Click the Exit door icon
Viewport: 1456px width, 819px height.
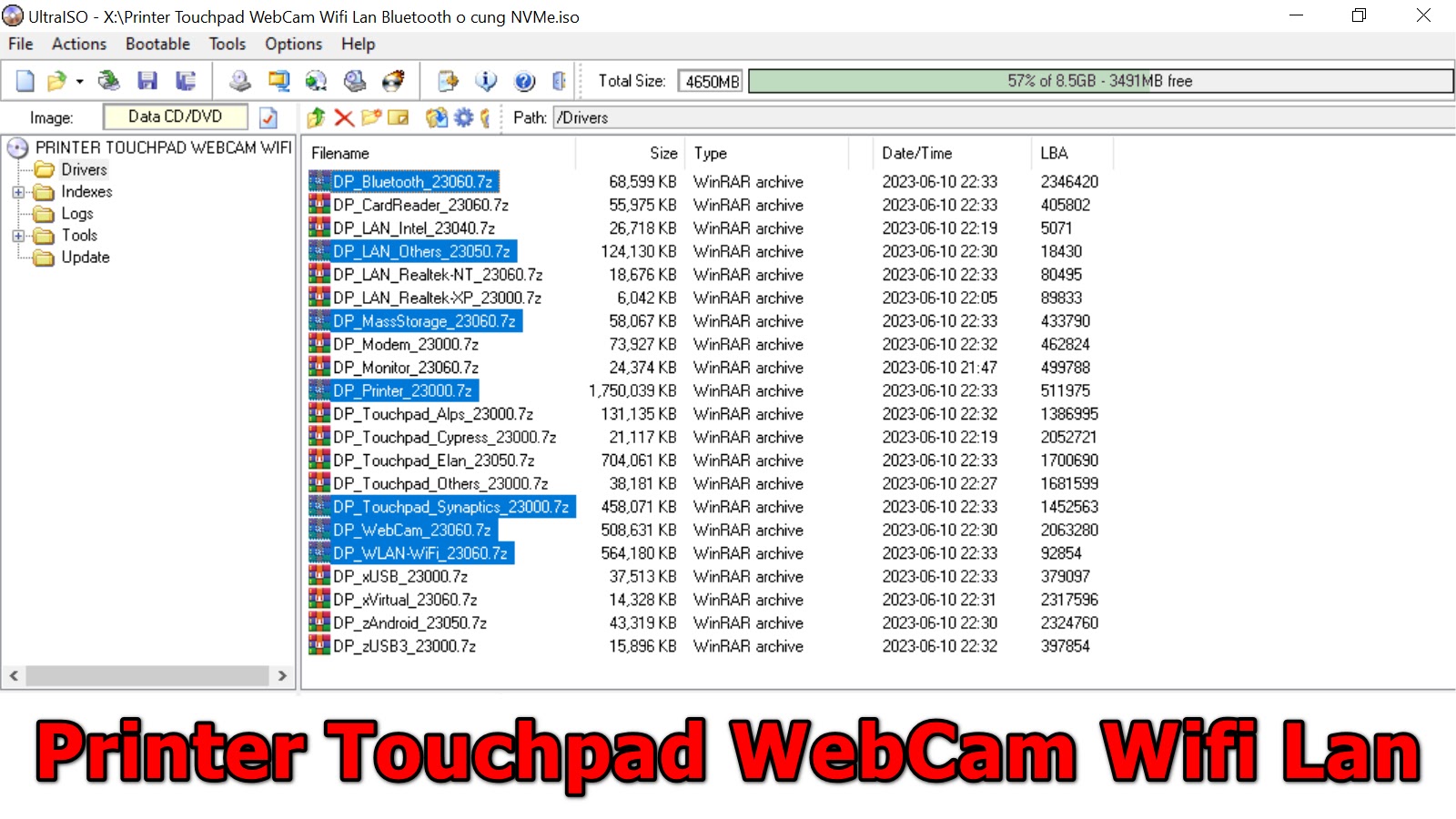coord(559,81)
